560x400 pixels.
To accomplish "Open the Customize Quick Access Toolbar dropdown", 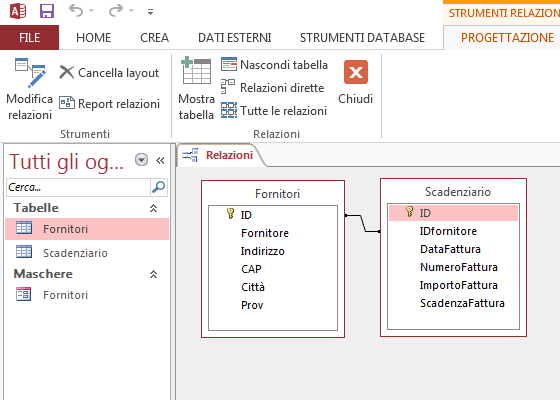I will coord(150,12).
